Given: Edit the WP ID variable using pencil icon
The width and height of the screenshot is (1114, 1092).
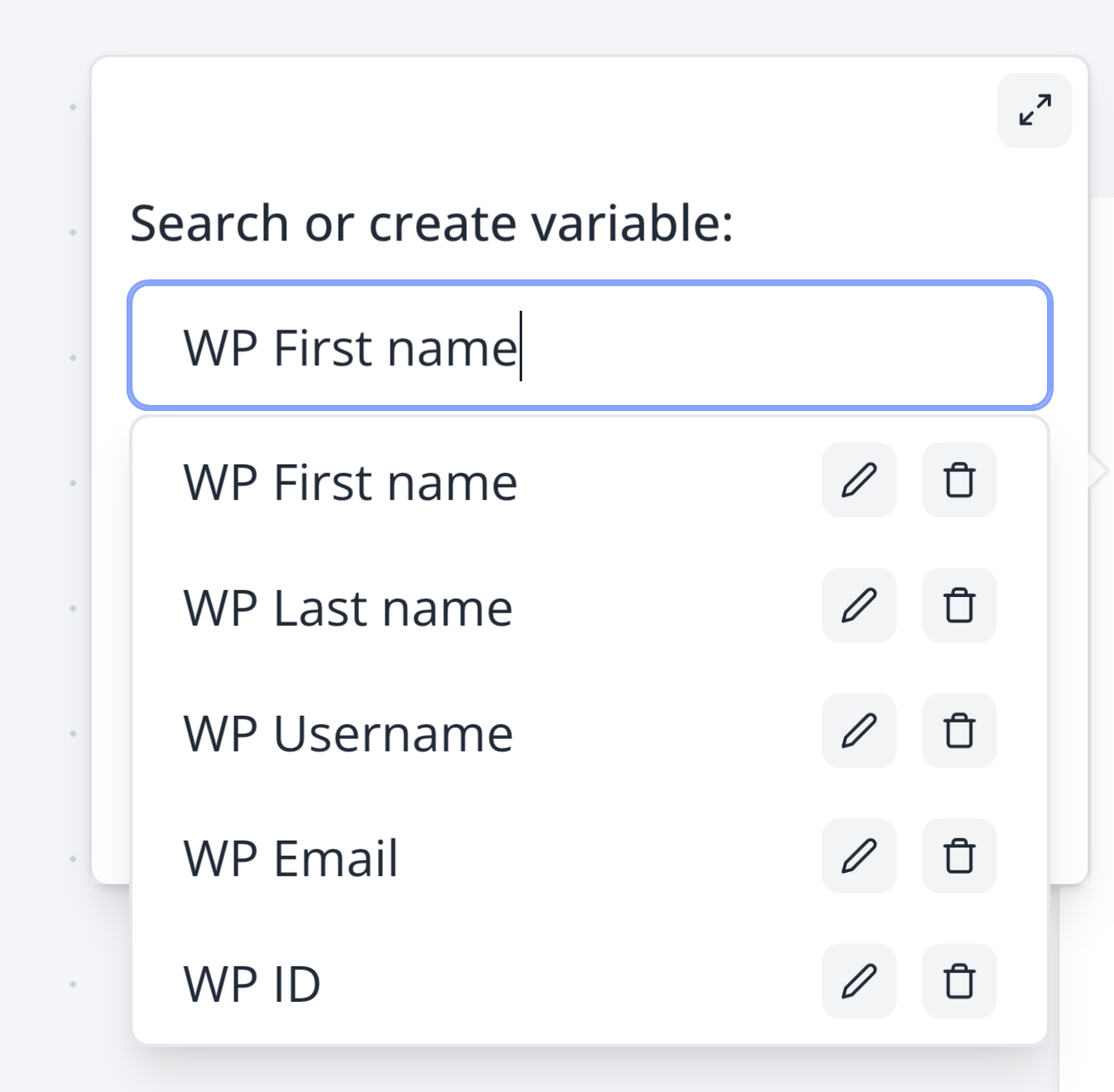Looking at the screenshot, I should click(x=858, y=982).
